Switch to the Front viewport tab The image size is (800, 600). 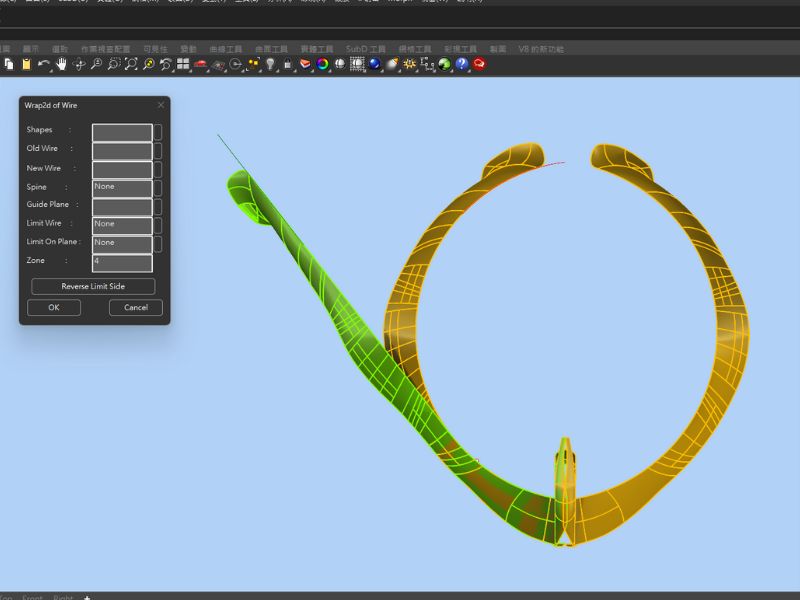33,598
